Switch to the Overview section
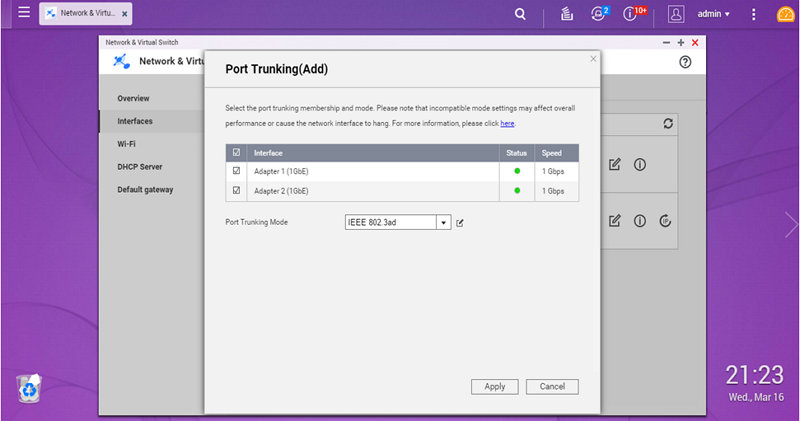The height and width of the screenshot is (421, 800). tap(133, 98)
